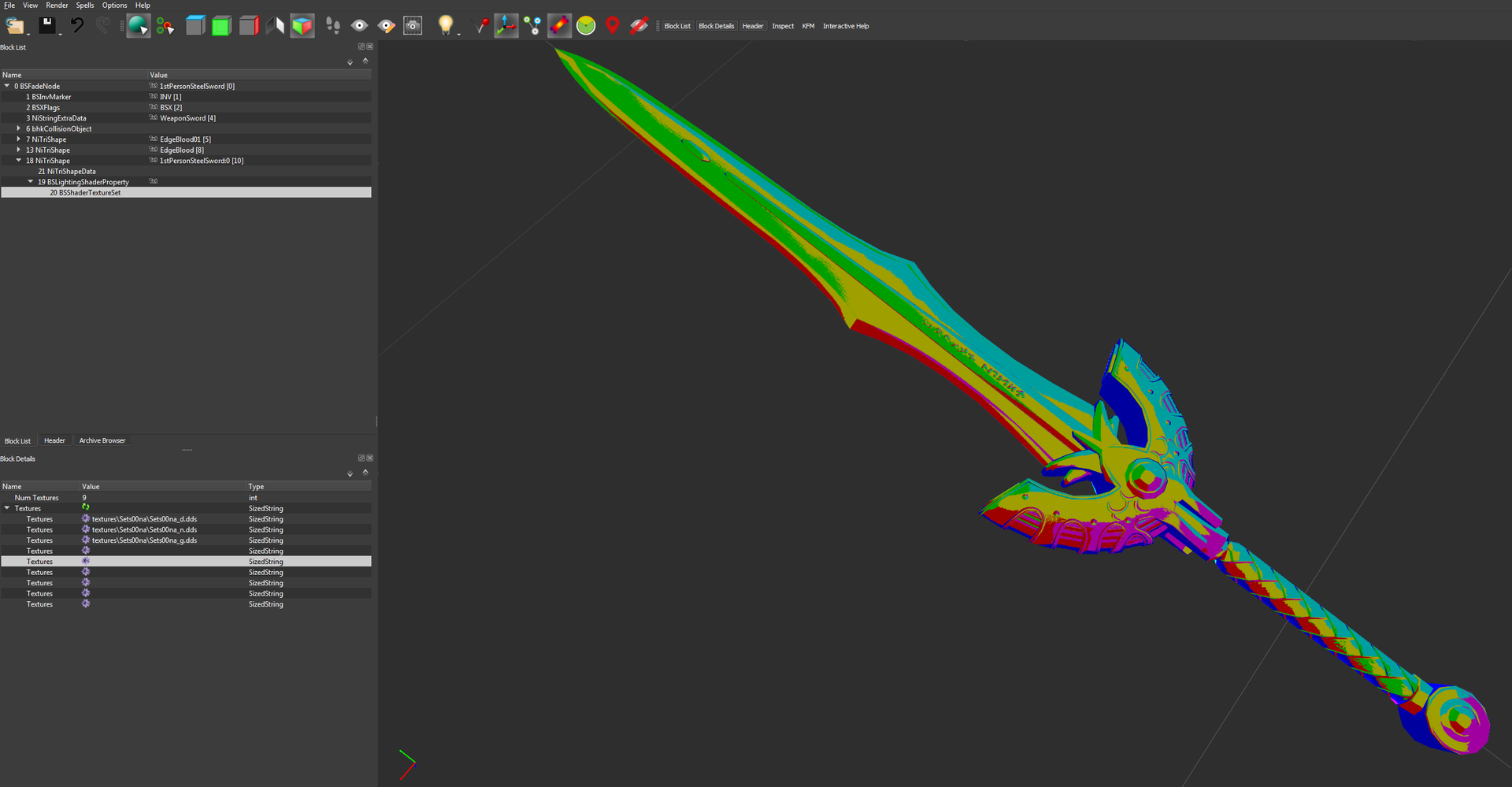The image size is (1512, 787).
Task: Click toolbar Inspect button
Action: coord(783,26)
